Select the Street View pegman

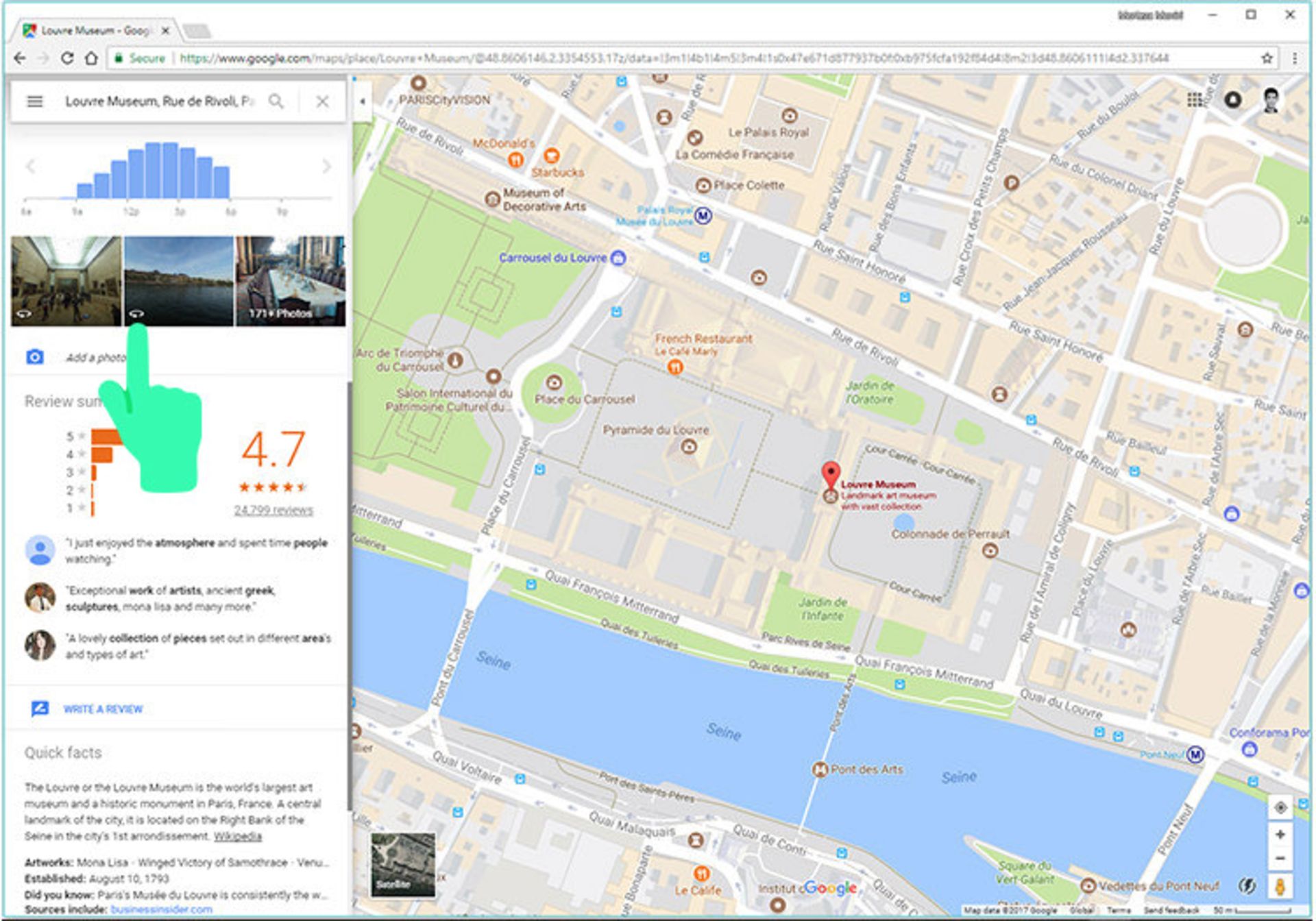(1280, 886)
